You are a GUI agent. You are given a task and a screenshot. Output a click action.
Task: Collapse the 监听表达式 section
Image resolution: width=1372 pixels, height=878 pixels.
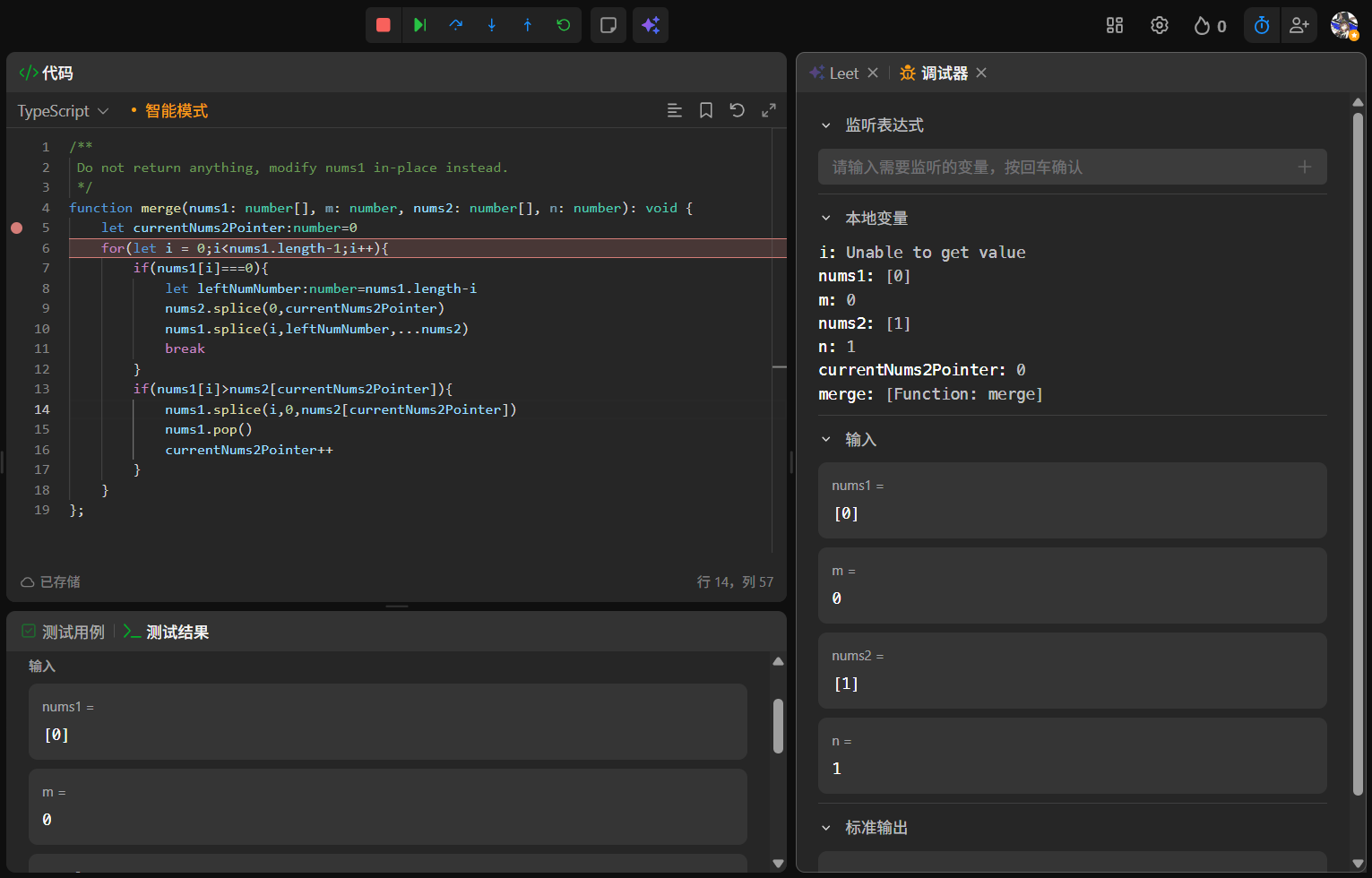click(826, 125)
